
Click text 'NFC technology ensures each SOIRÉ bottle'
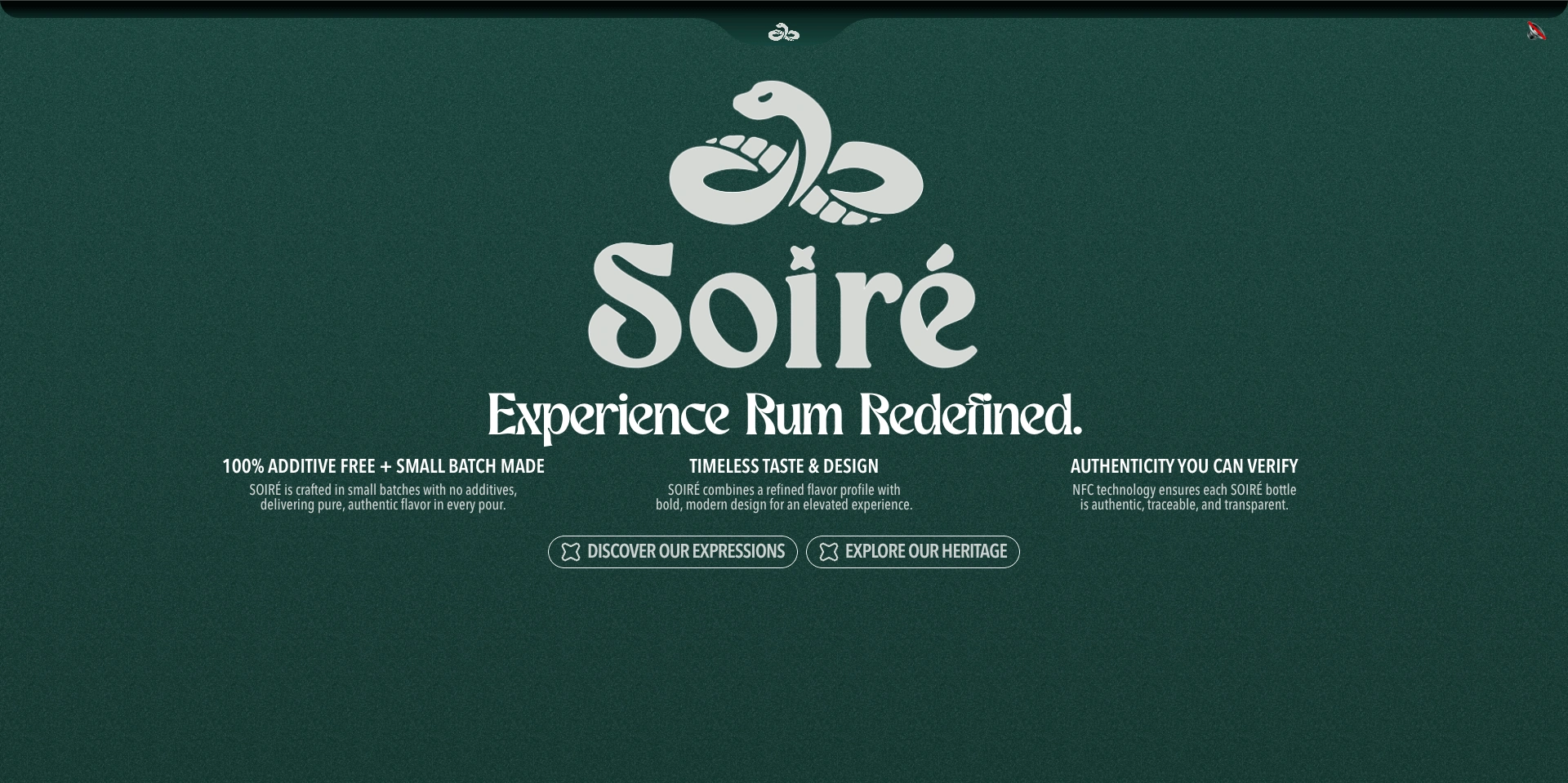pyautogui.click(x=1183, y=490)
